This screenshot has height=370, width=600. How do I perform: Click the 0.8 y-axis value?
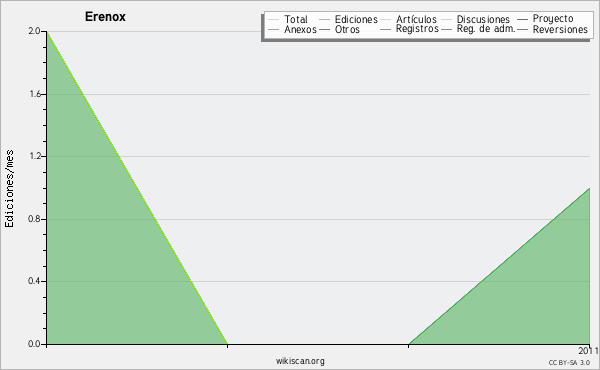[34, 219]
